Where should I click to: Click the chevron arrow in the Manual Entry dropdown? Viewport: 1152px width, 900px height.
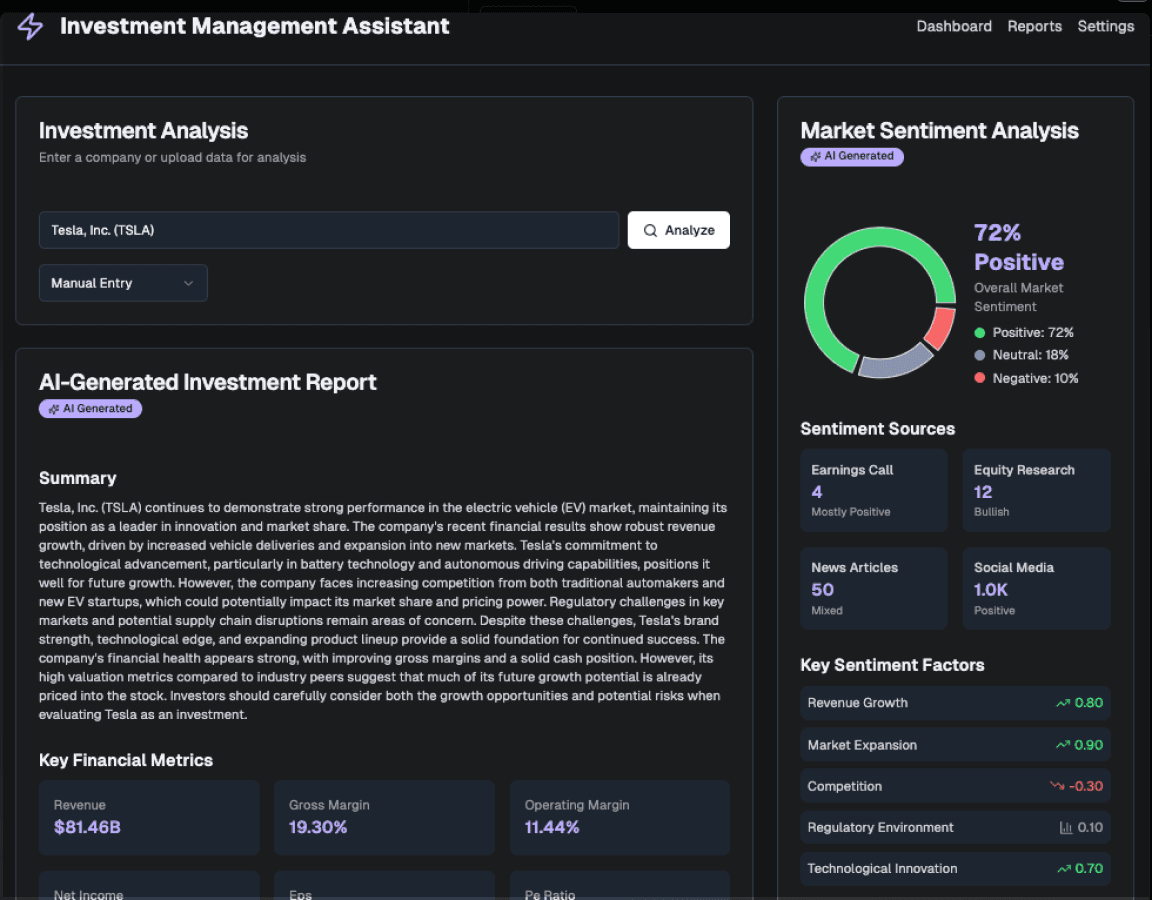point(188,283)
